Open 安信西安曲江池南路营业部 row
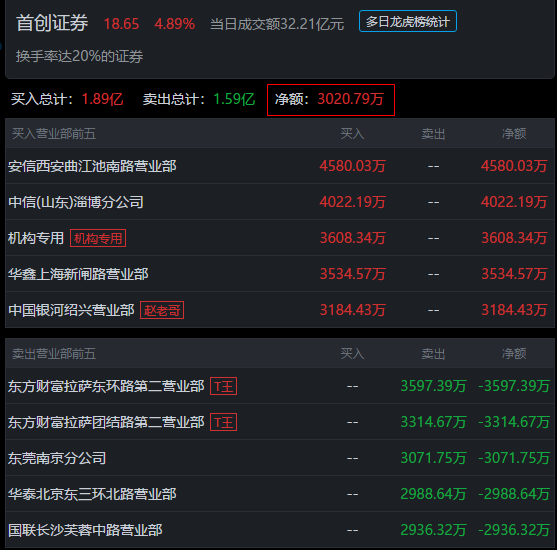 (x=280, y=166)
